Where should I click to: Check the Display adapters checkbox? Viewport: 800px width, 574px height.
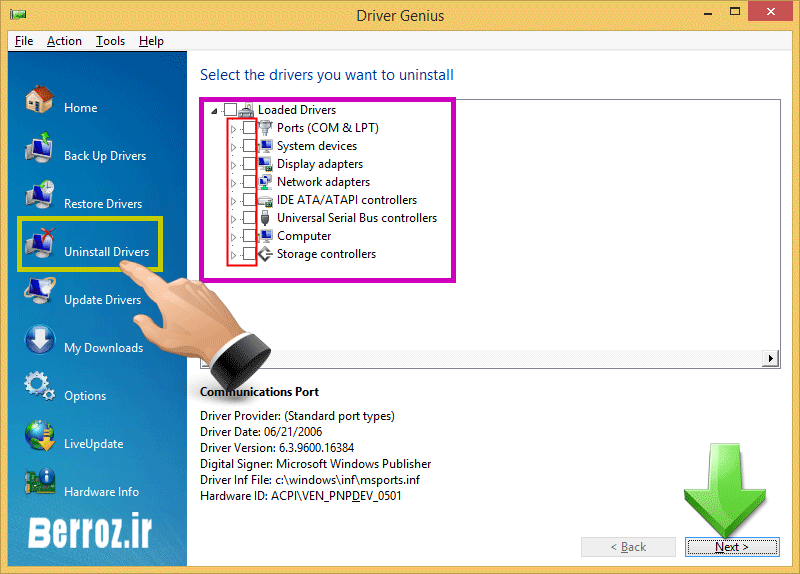coord(249,164)
